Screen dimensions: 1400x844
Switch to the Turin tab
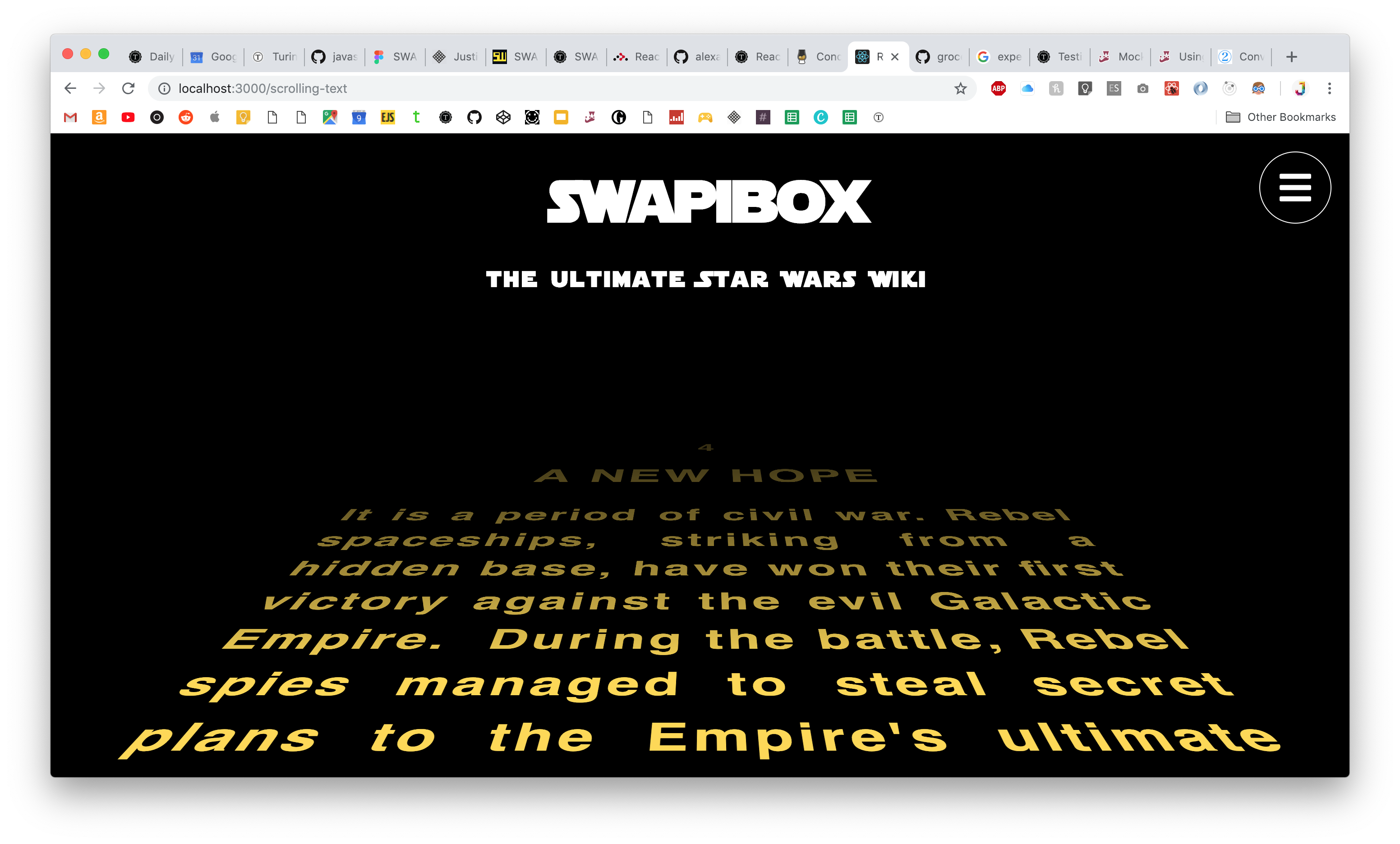[274, 57]
